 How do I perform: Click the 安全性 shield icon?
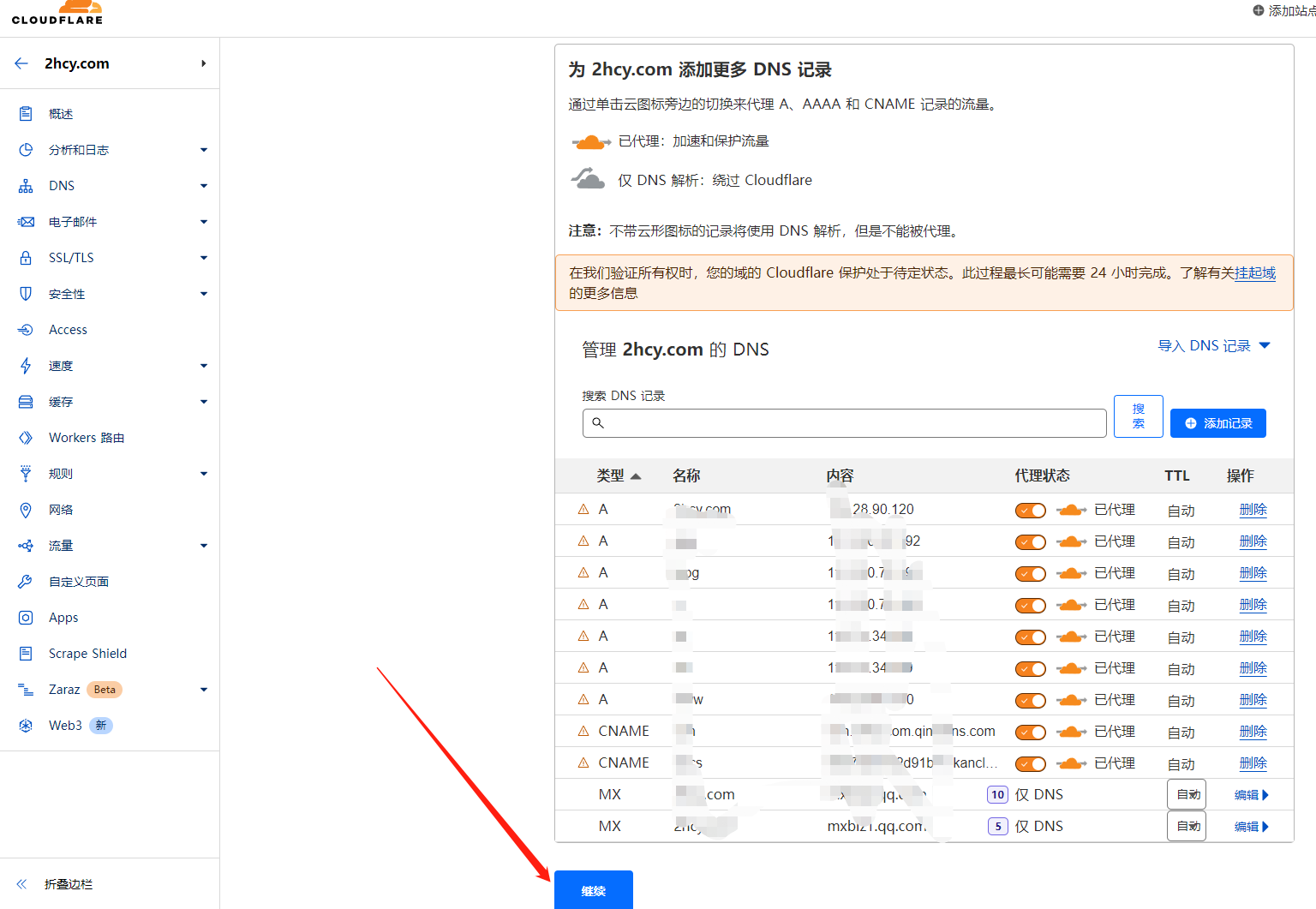(26, 294)
